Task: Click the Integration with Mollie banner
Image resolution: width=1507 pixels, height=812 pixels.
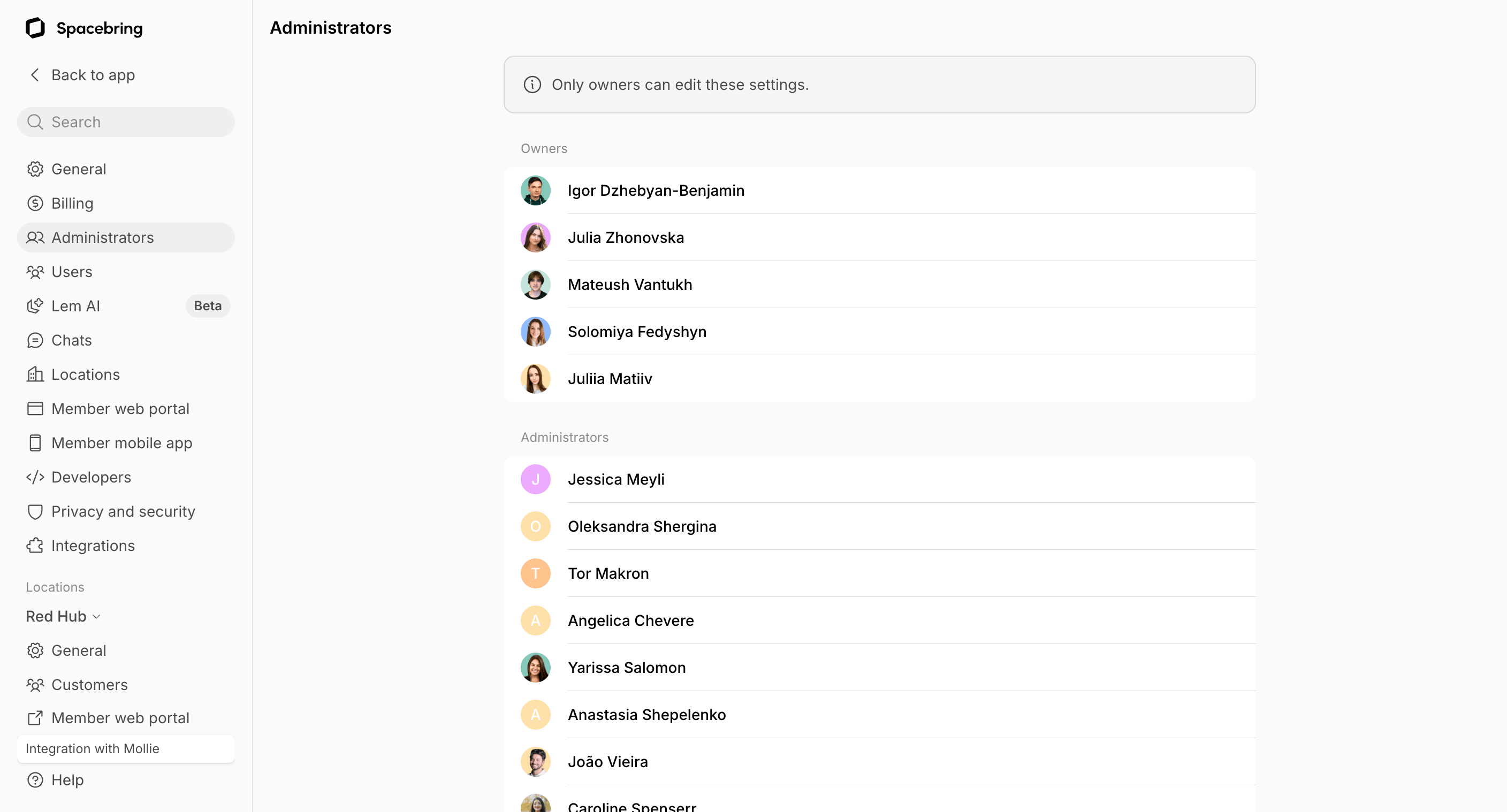Action: coord(126,749)
